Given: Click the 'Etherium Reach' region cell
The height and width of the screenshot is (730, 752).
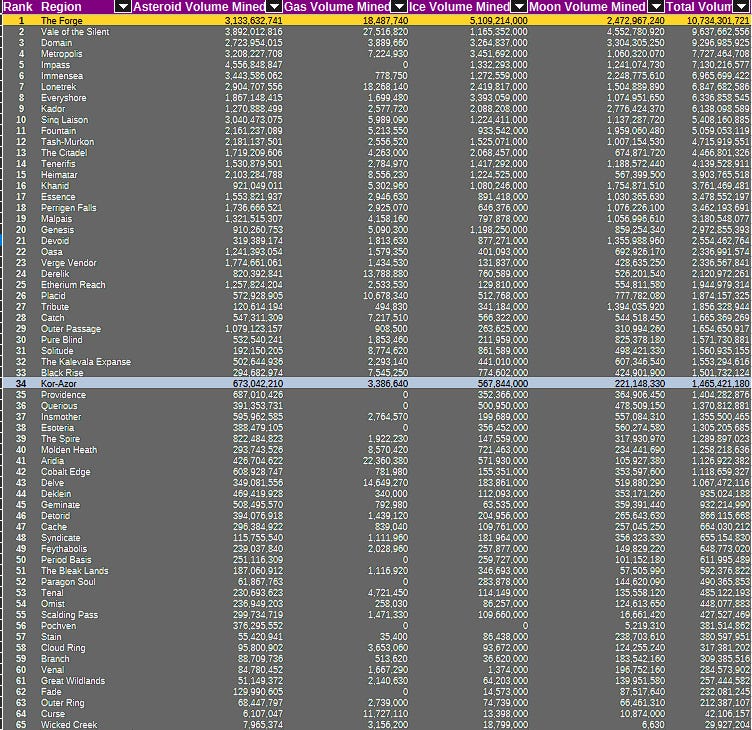Looking at the screenshot, I should tap(73, 285).
